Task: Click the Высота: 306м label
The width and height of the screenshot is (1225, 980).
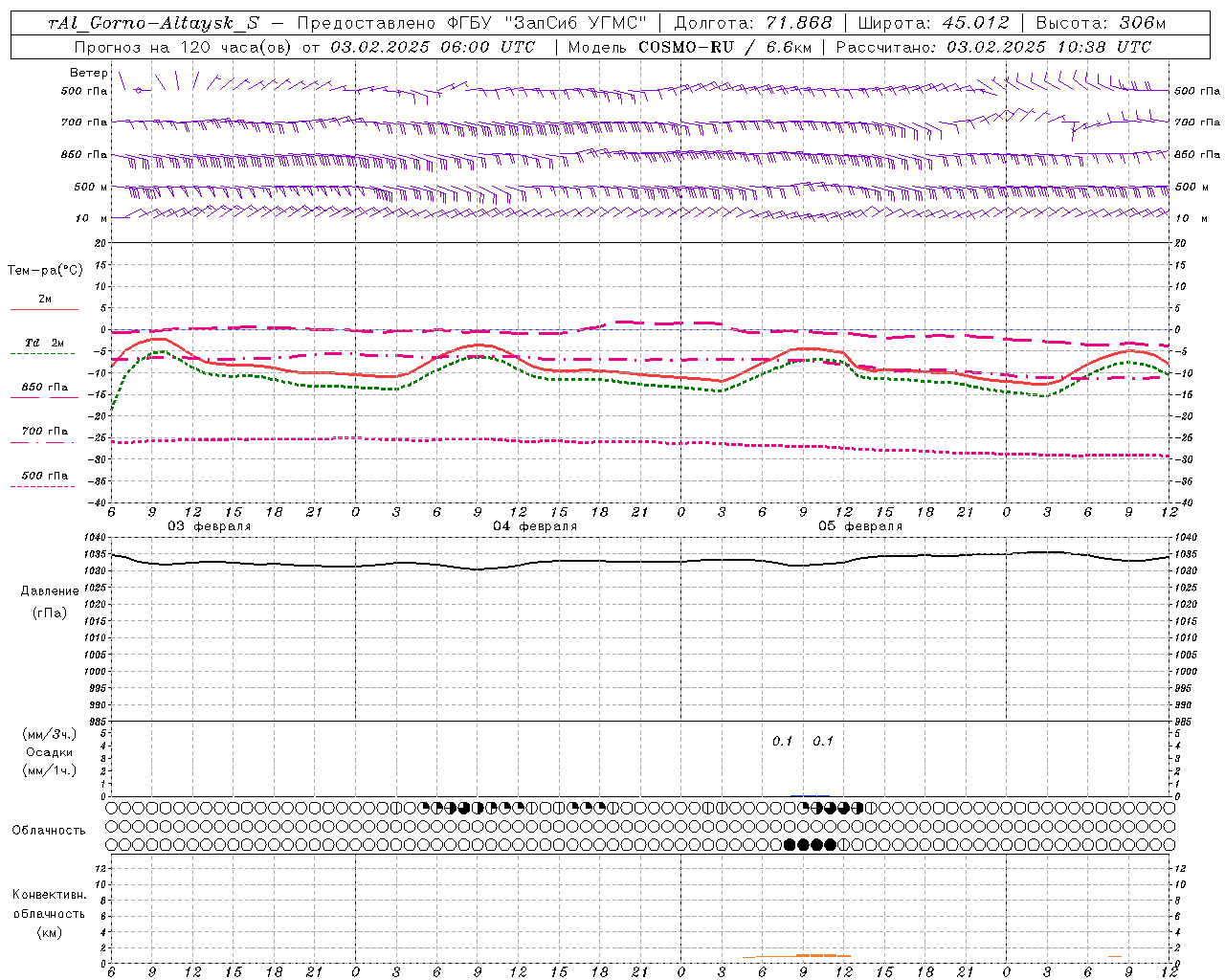Action: pos(1101,24)
